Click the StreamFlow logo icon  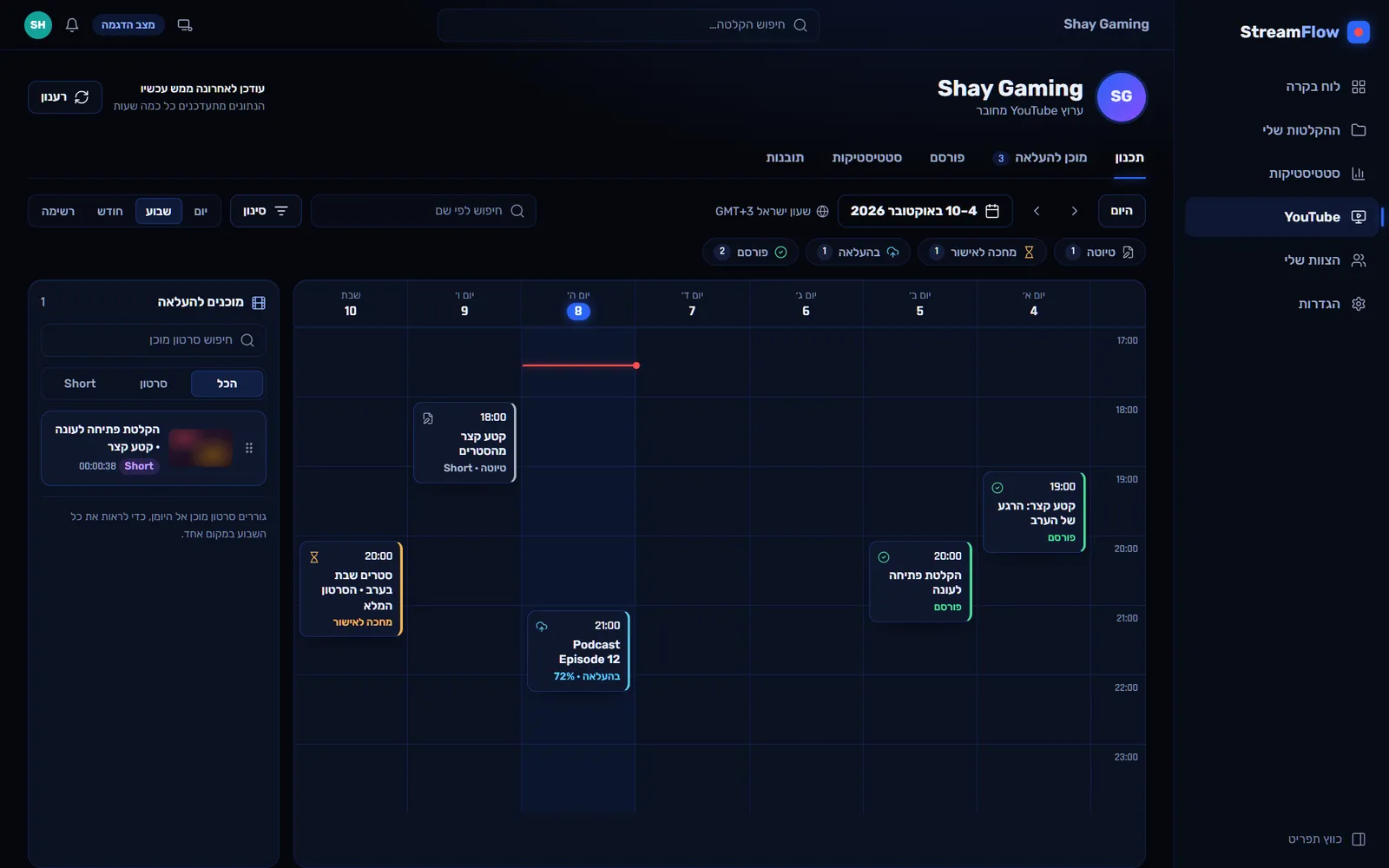pos(1359,32)
